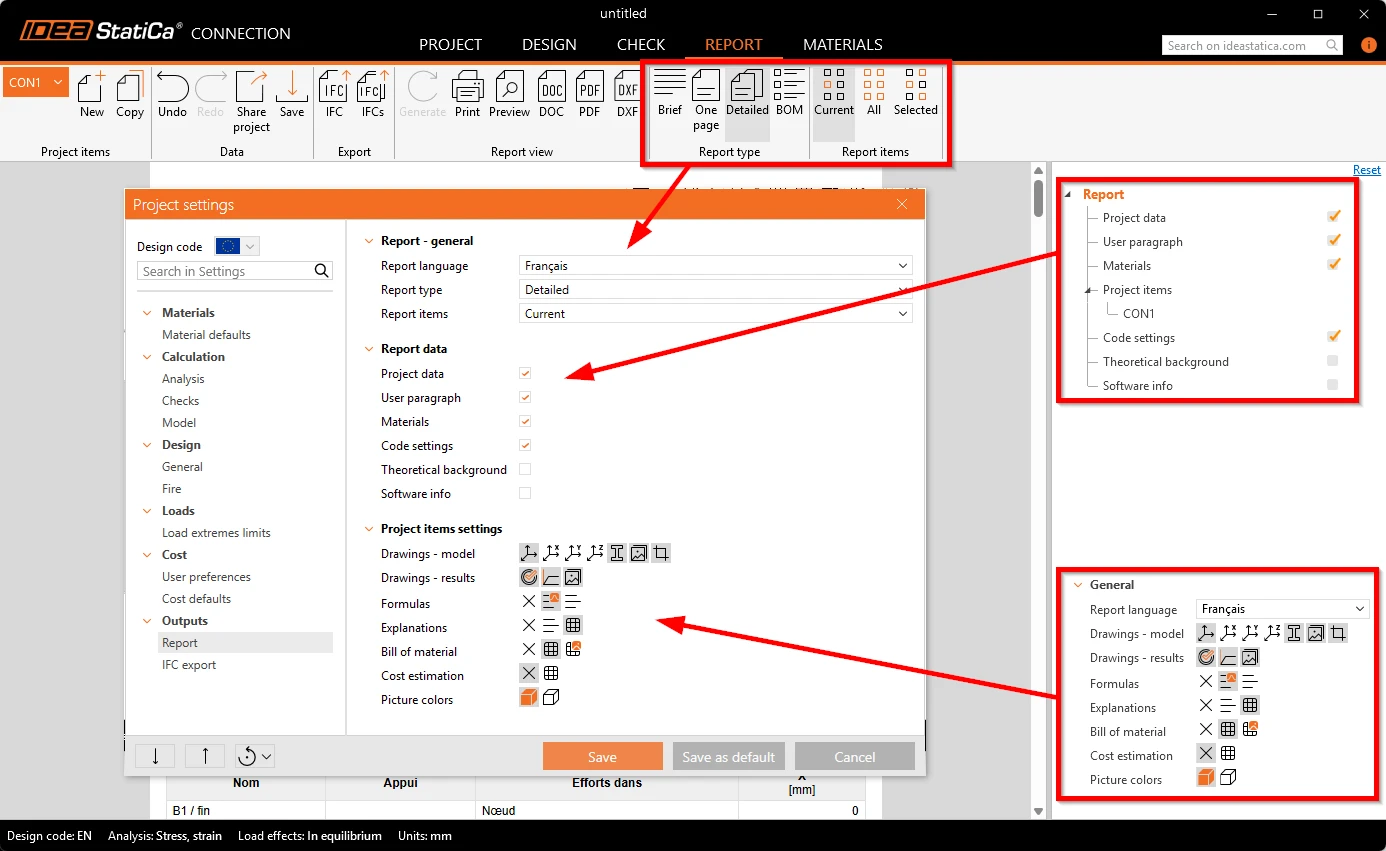Open Design code flag dropdown
Viewport: 1386px width, 851px height.
tap(237, 246)
